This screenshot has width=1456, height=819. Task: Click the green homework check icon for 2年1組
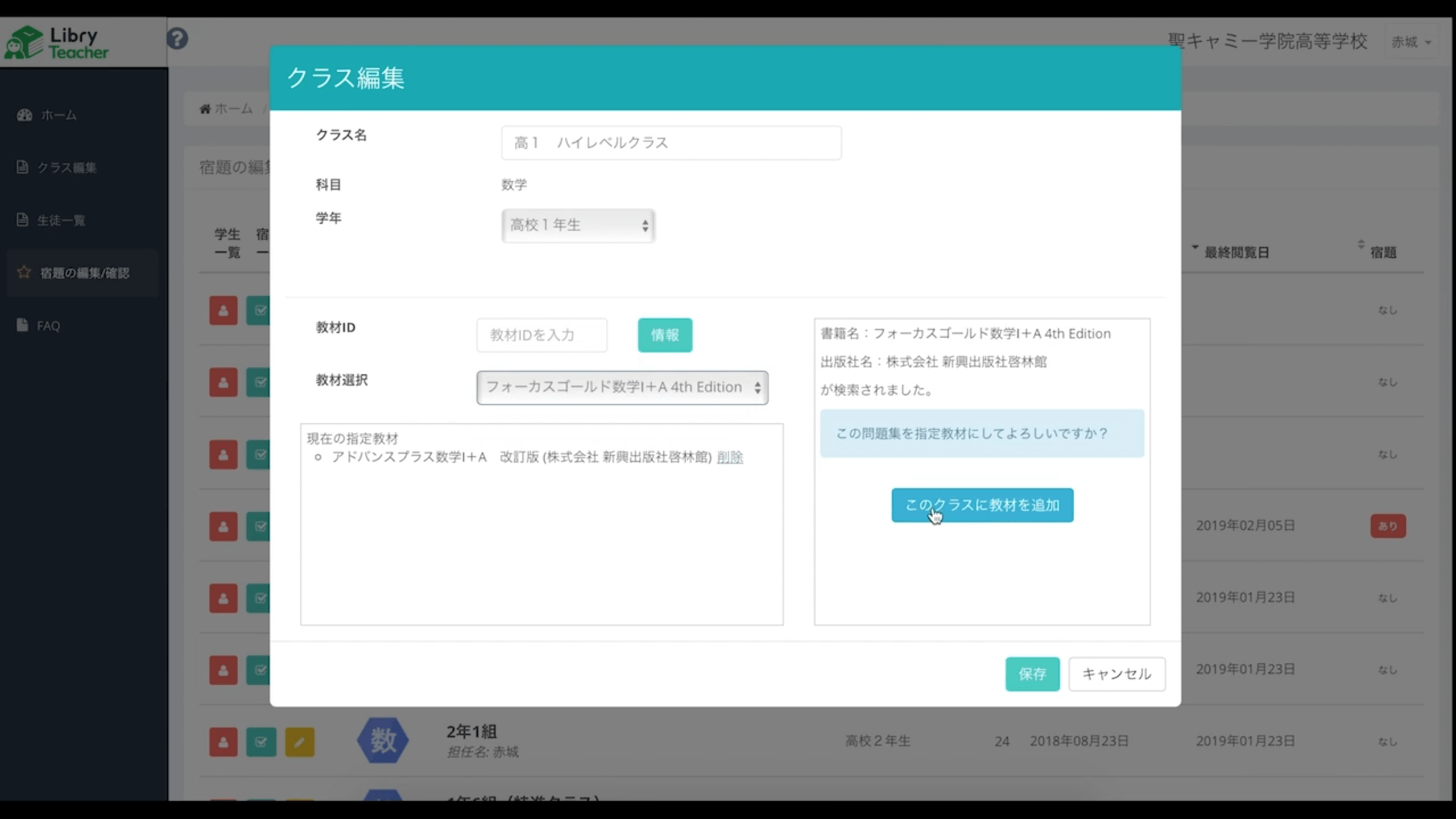(x=260, y=742)
